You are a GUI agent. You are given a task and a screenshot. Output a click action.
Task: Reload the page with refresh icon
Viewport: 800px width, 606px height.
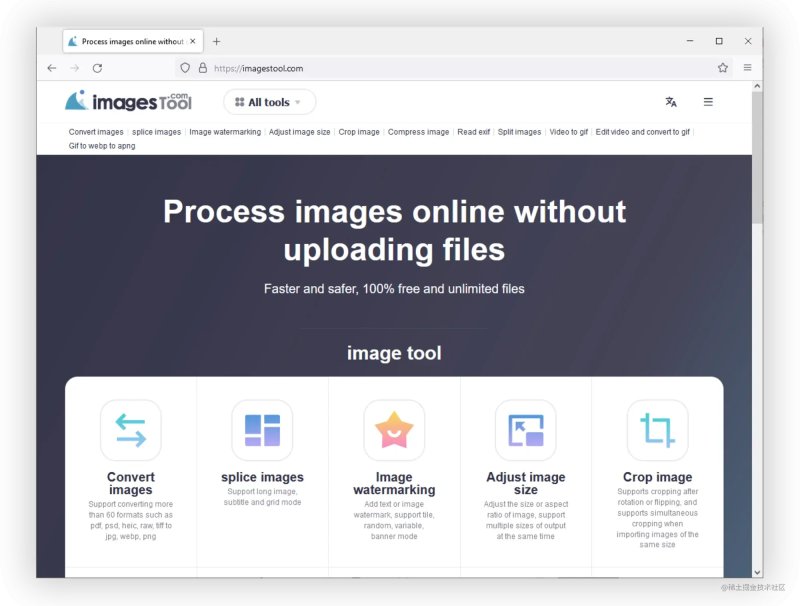[x=97, y=68]
